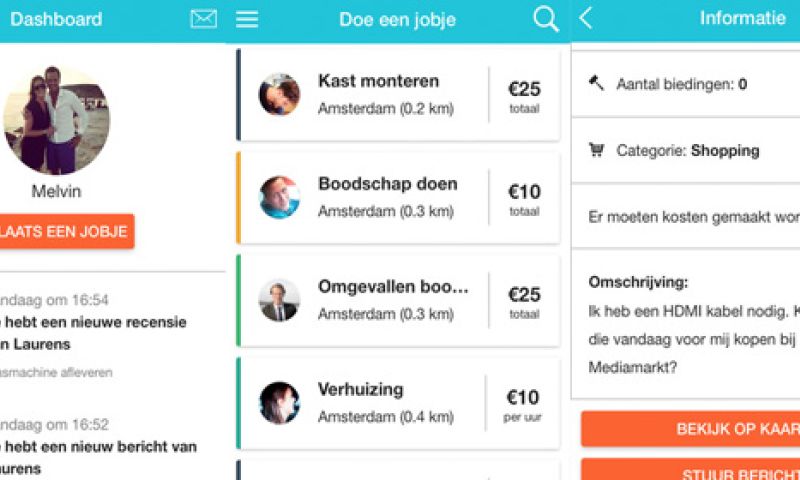Click the Dashboard header title
The height and width of the screenshot is (480, 800).
point(56,19)
